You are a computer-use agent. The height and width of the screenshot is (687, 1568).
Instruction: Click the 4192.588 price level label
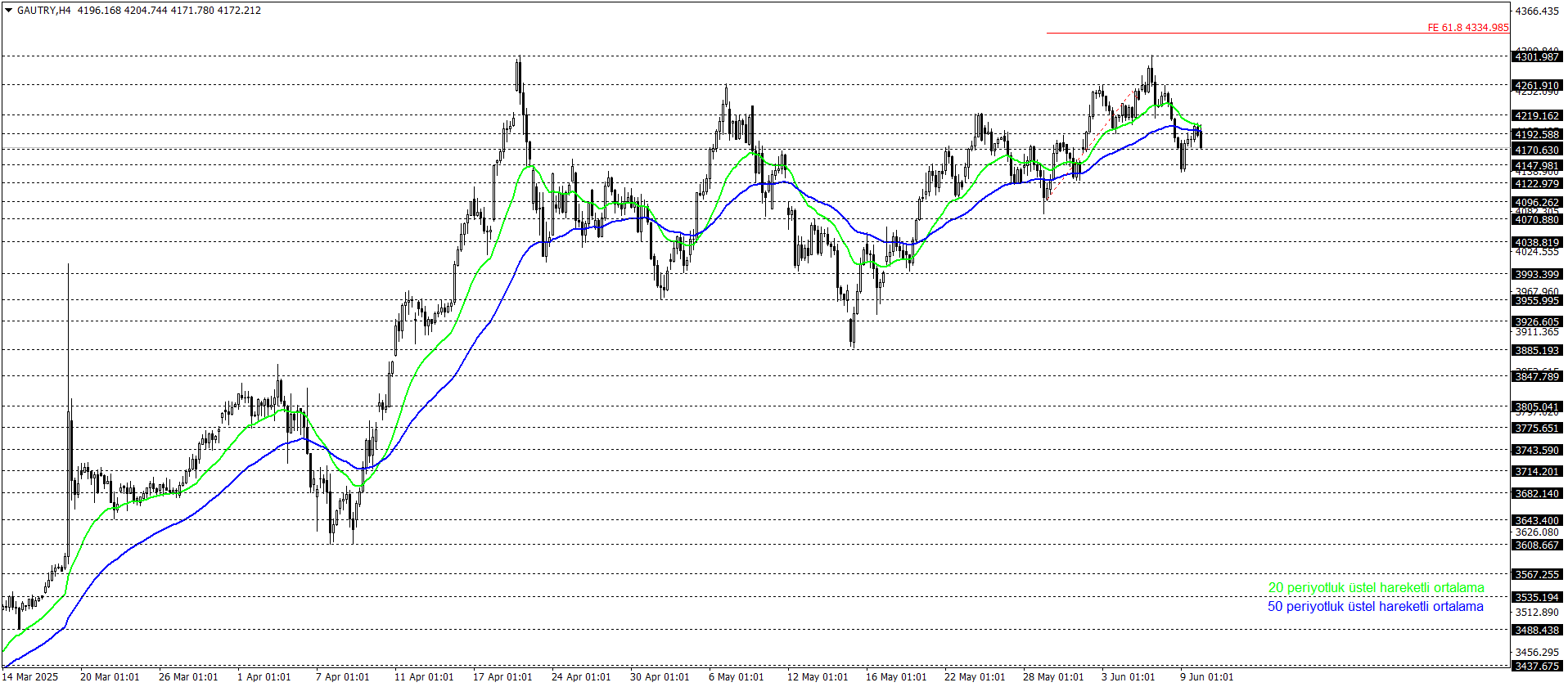pyautogui.click(x=1537, y=135)
